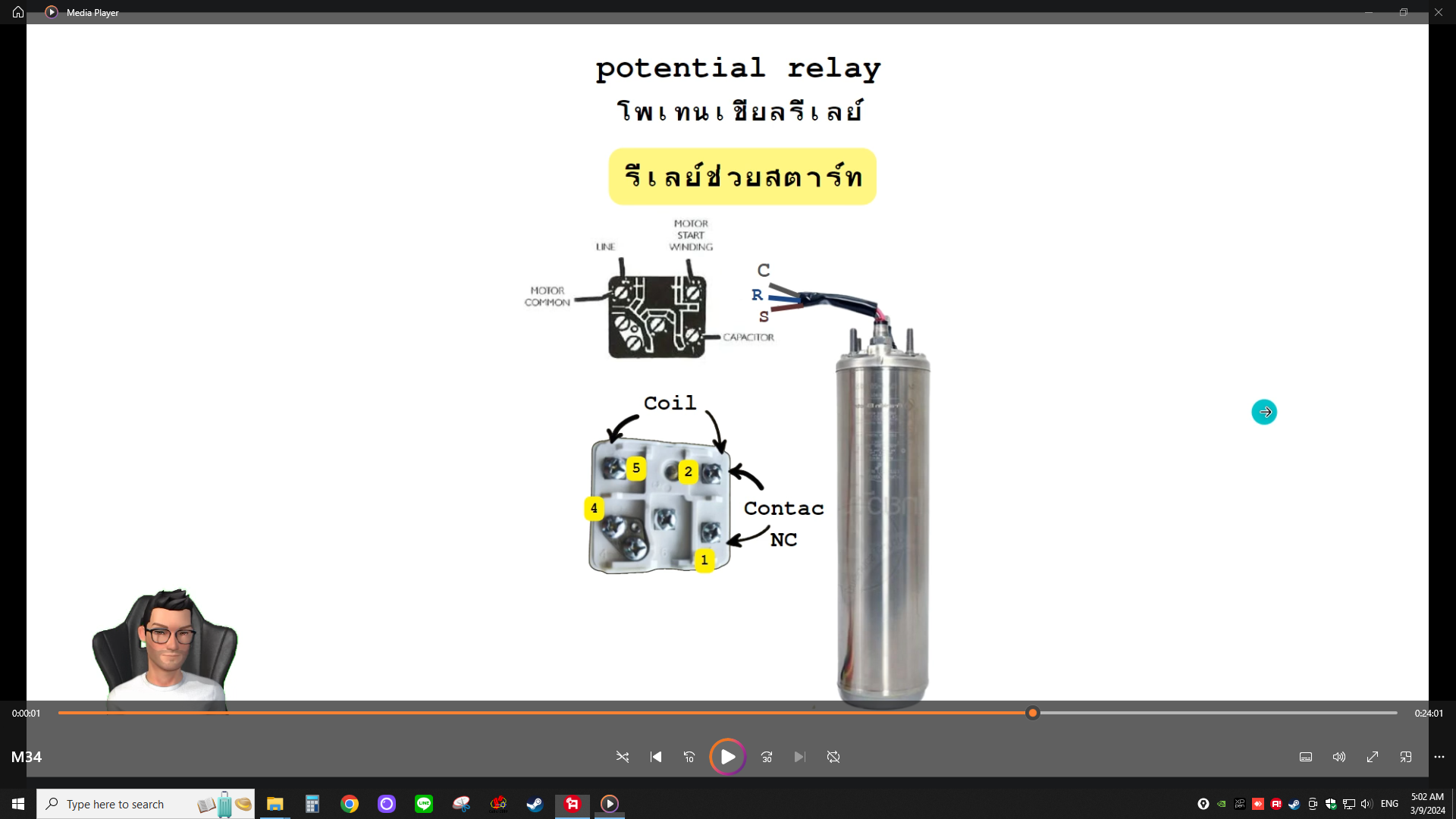Click the orange seek bar handle
Screen dimensions: 1456x819
(x=1032, y=713)
